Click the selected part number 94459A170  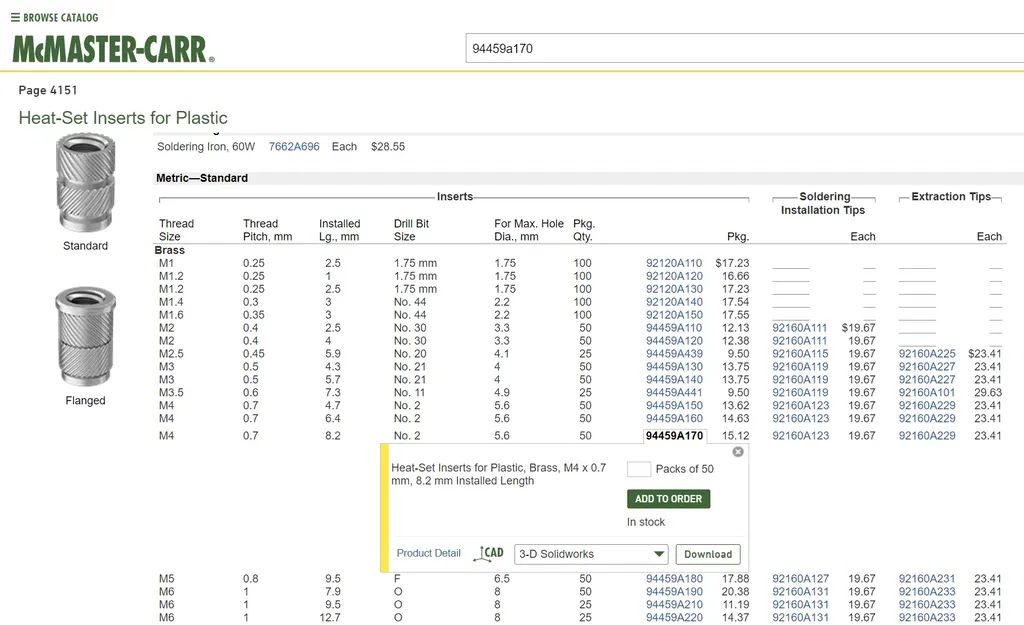[x=674, y=436]
